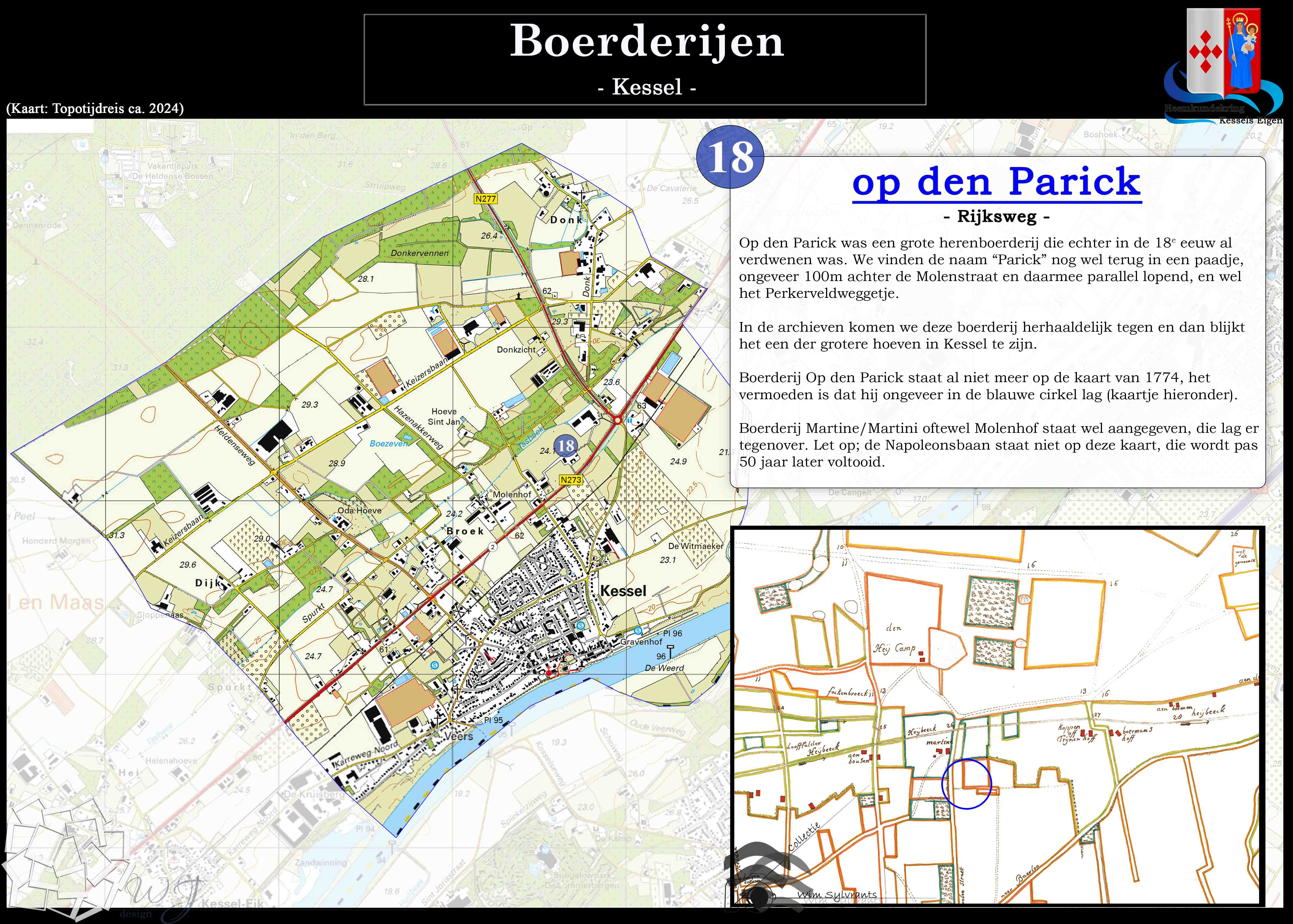Click the 'Kaart: Topotijdreis ca. 2024' caption
The height and width of the screenshot is (924, 1293).
[x=95, y=109]
